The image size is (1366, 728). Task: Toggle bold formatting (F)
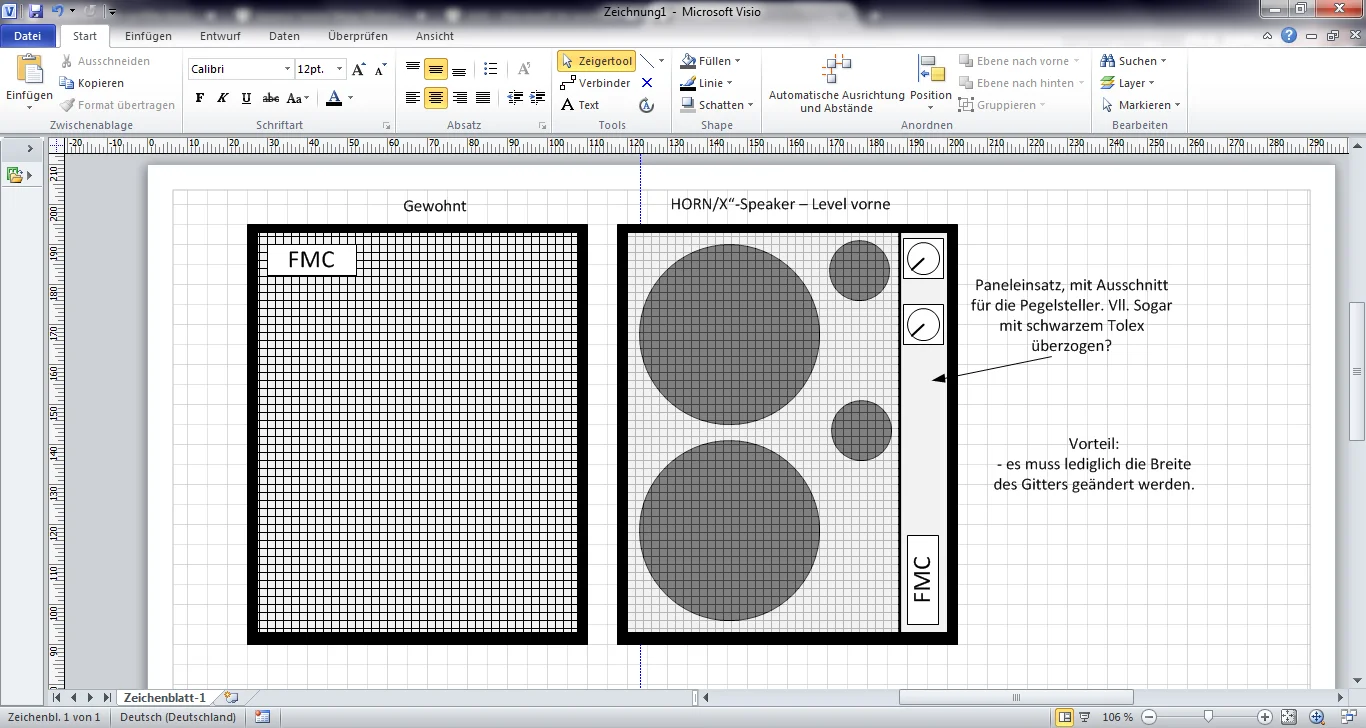(200, 98)
